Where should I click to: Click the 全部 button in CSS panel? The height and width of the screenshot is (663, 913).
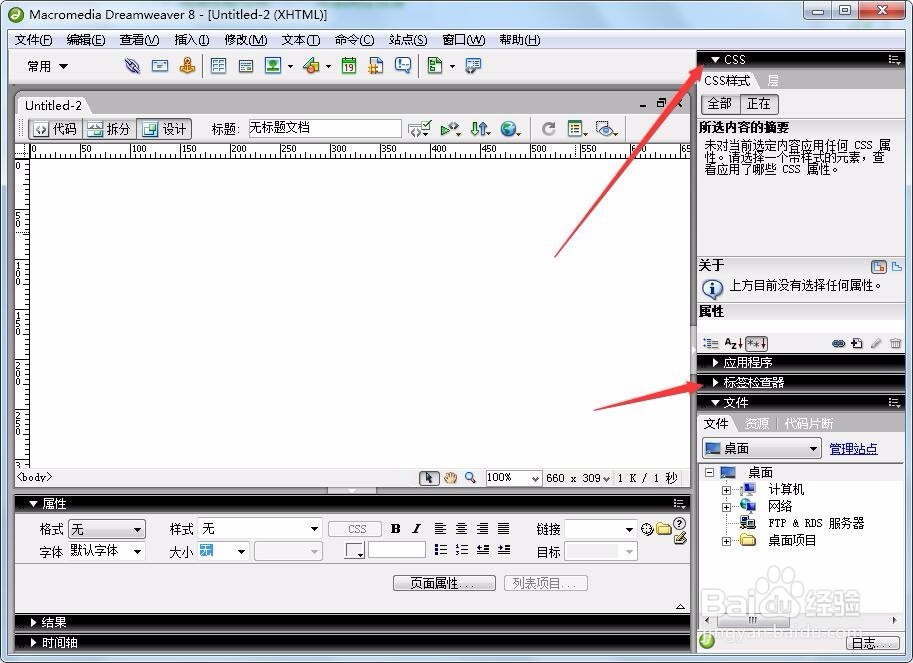(720, 104)
